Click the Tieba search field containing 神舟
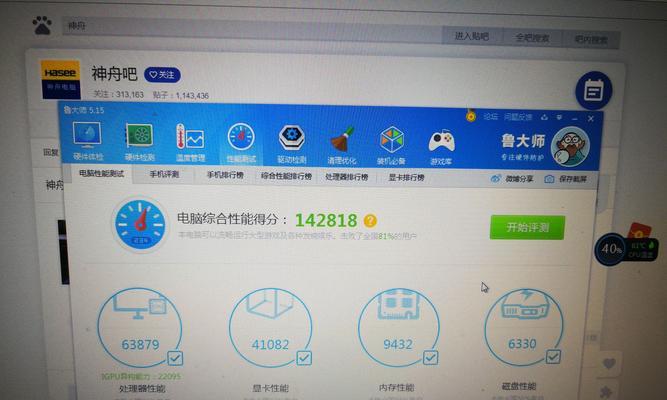This screenshot has height=400, width=667. [252, 29]
